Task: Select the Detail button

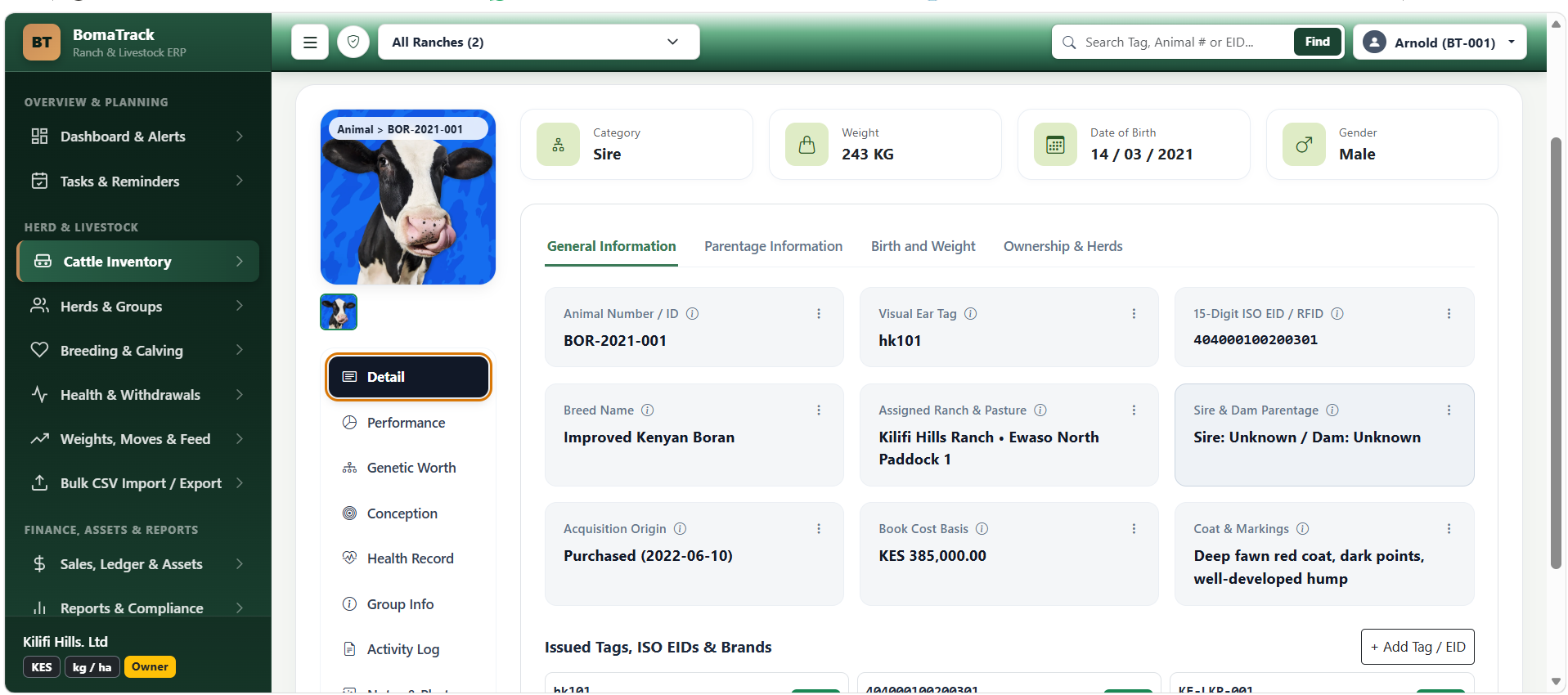Action: [x=408, y=377]
